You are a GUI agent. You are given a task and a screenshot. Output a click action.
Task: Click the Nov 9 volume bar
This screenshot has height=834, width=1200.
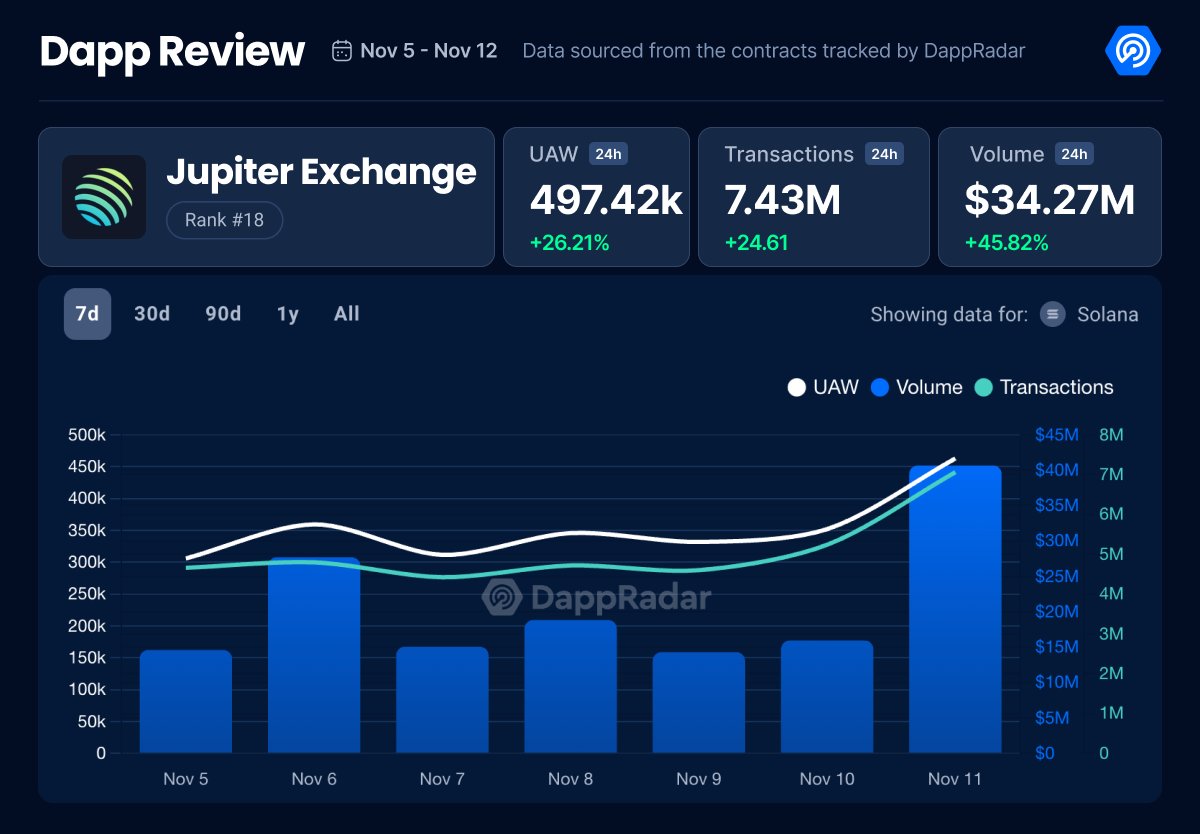pyautogui.click(x=699, y=702)
